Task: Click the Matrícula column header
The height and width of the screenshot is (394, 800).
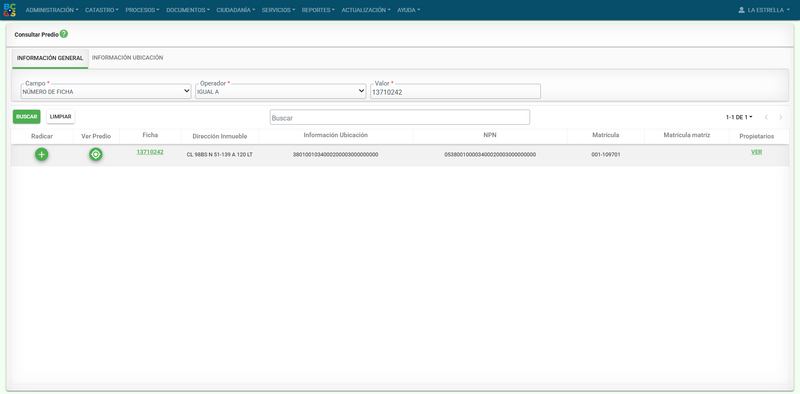Action: click(x=606, y=135)
